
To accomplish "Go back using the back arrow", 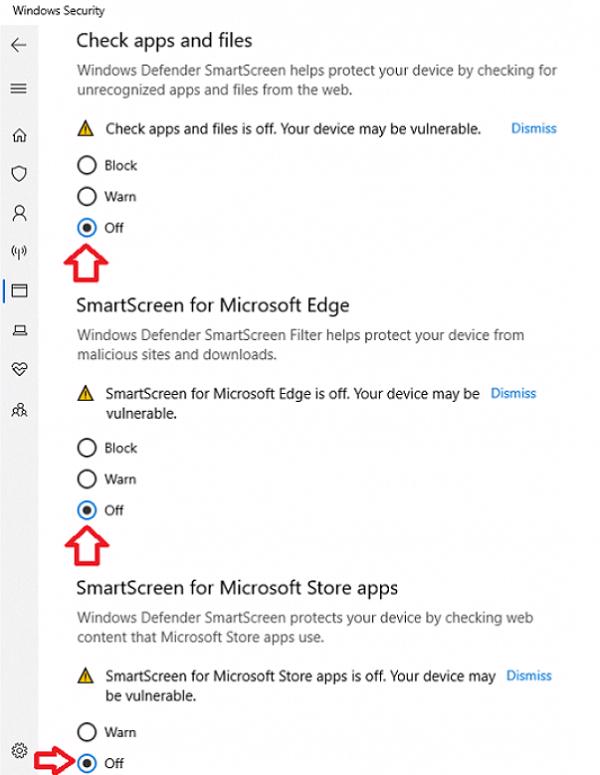I will click(x=19, y=45).
